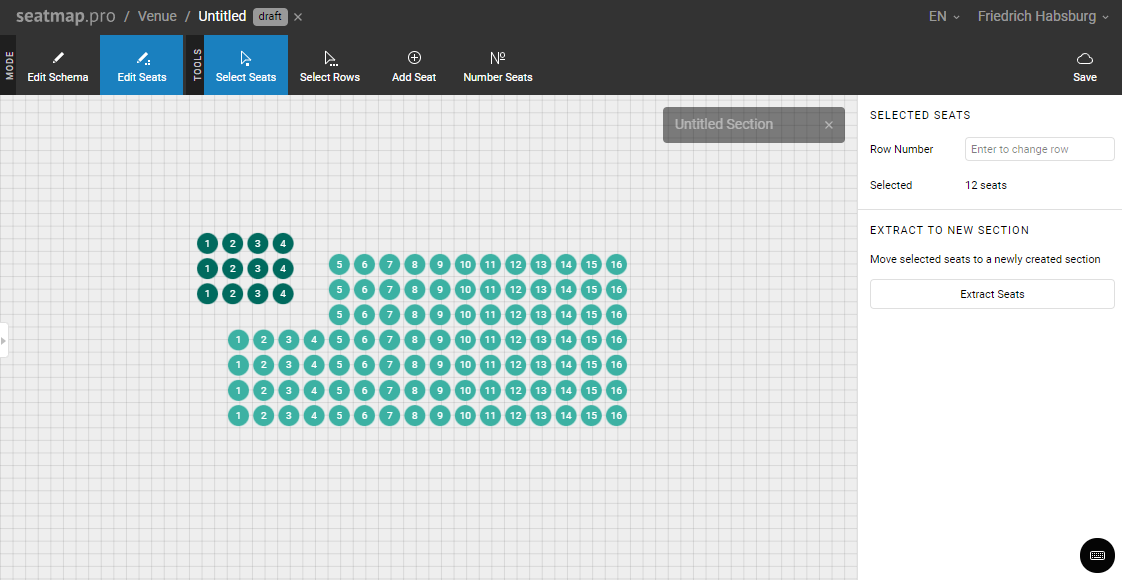Toggle selected dark seat 1 in top row
Image resolution: width=1122 pixels, height=580 pixels.
point(207,243)
